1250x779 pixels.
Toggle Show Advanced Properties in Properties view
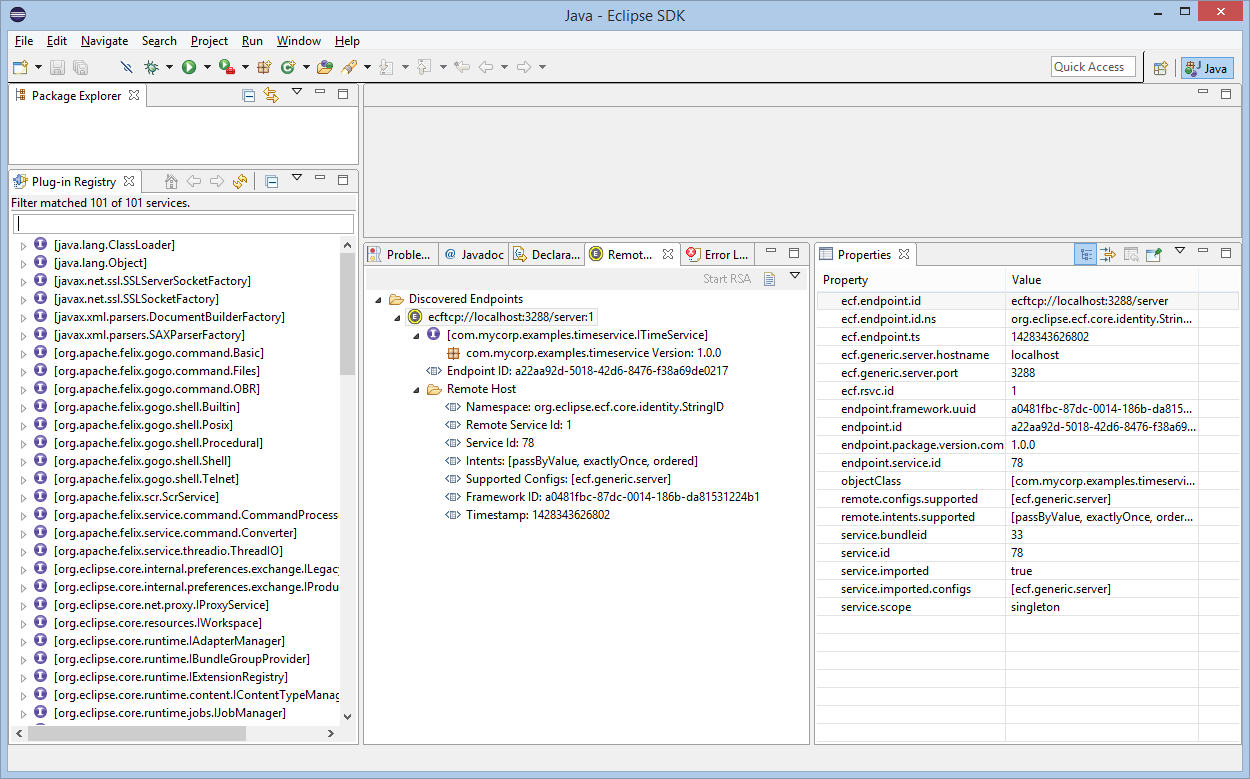[1108, 254]
